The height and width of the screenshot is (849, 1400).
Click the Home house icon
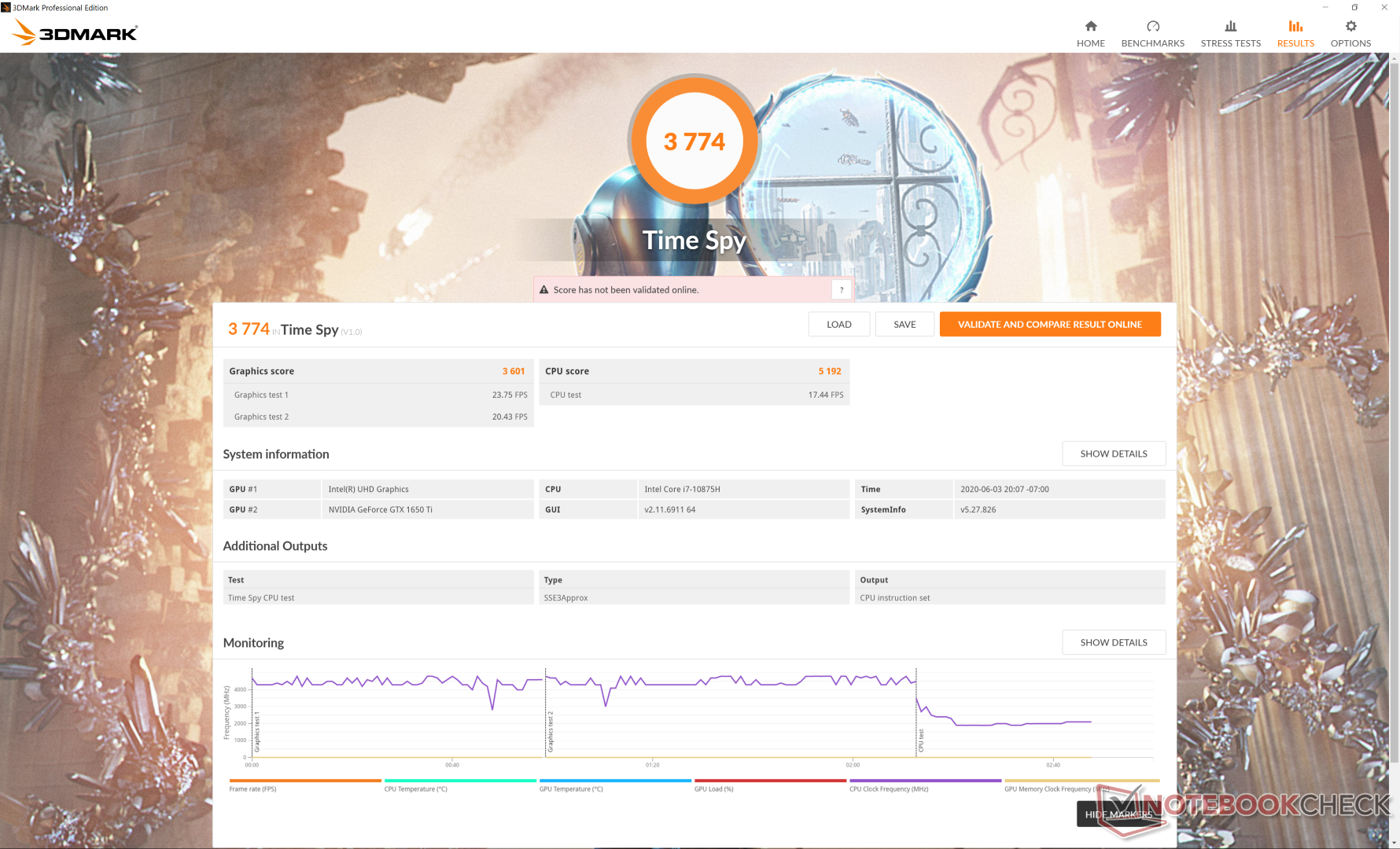pos(1091,26)
